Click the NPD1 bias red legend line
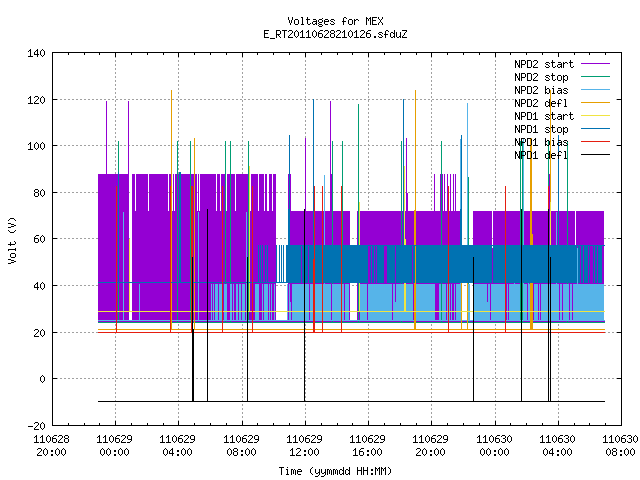The image size is (640, 480). tap(595, 142)
